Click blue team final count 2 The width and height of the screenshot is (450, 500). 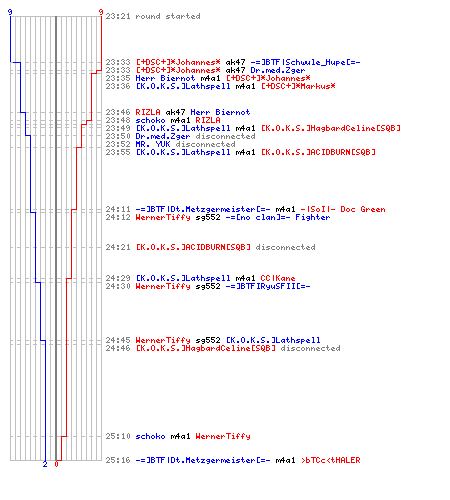pos(45,464)
